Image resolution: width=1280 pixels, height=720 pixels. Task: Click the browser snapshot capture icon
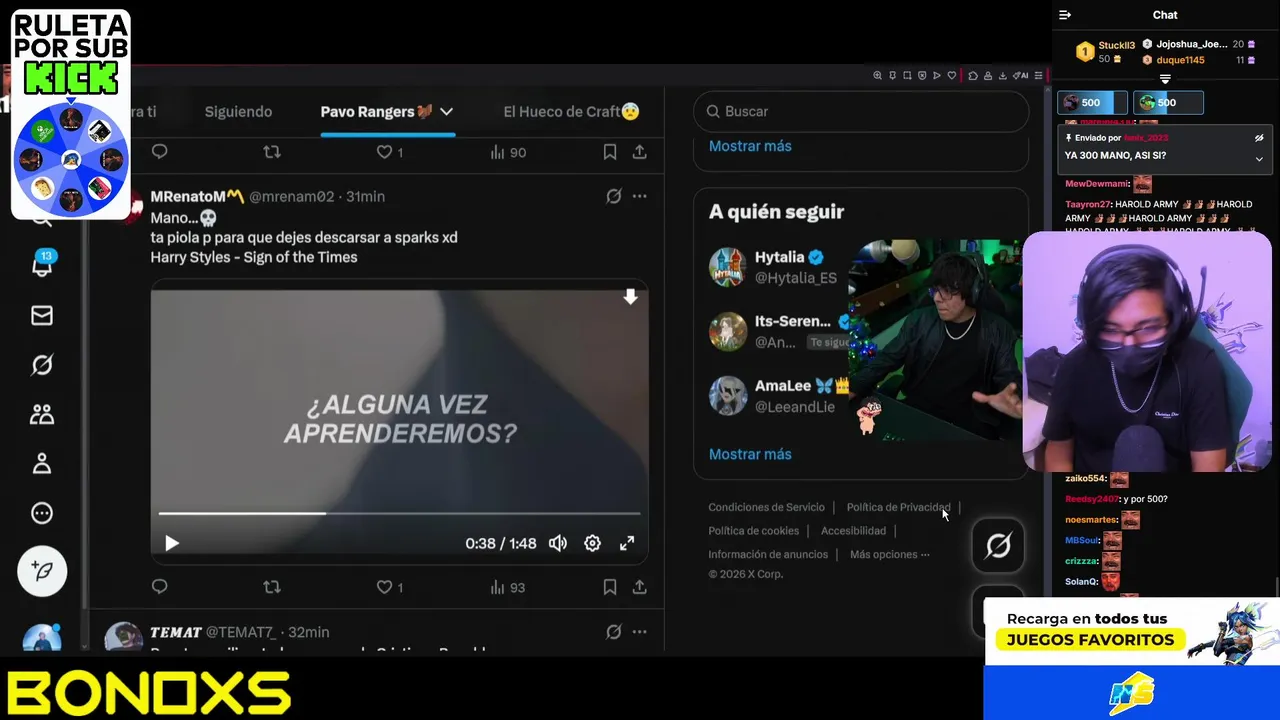coord(907,75)
